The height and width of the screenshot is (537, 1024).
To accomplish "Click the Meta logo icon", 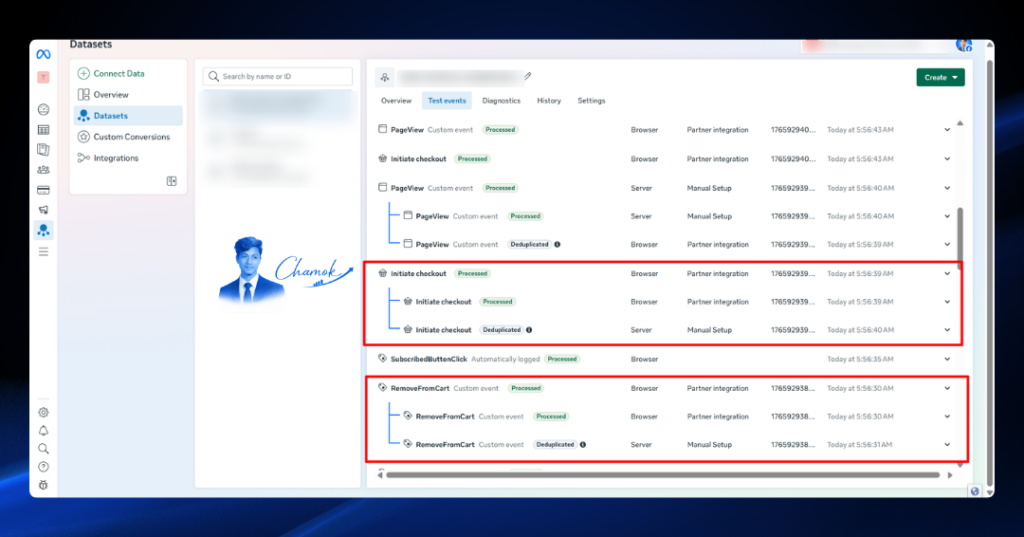I will (x=43, y=54).
